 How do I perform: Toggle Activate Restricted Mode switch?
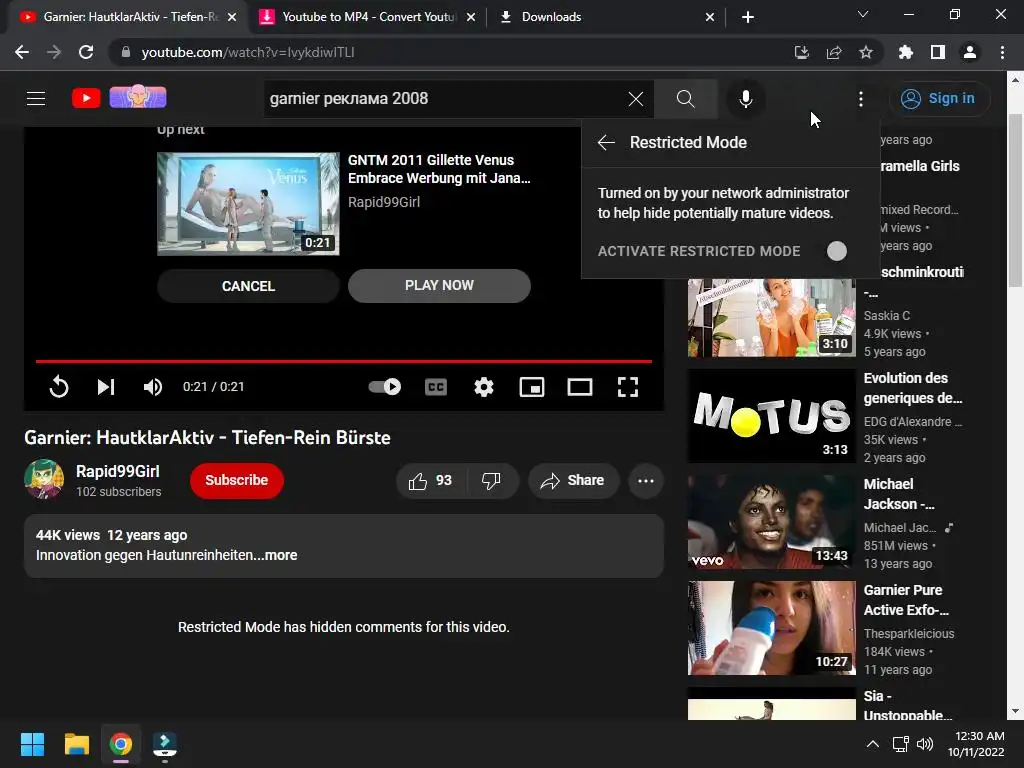click(837, 251)
